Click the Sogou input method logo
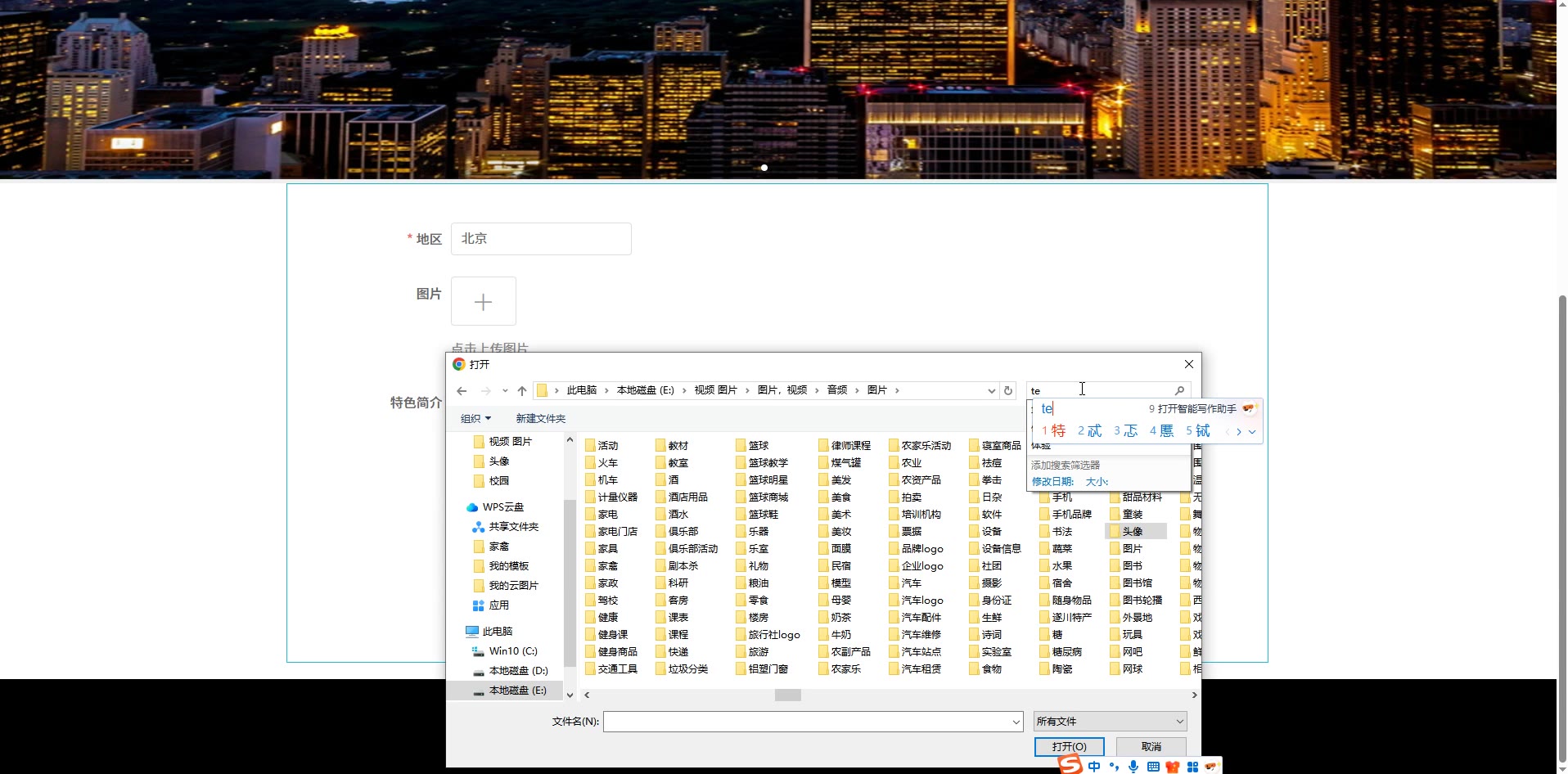 (1070, 765)
